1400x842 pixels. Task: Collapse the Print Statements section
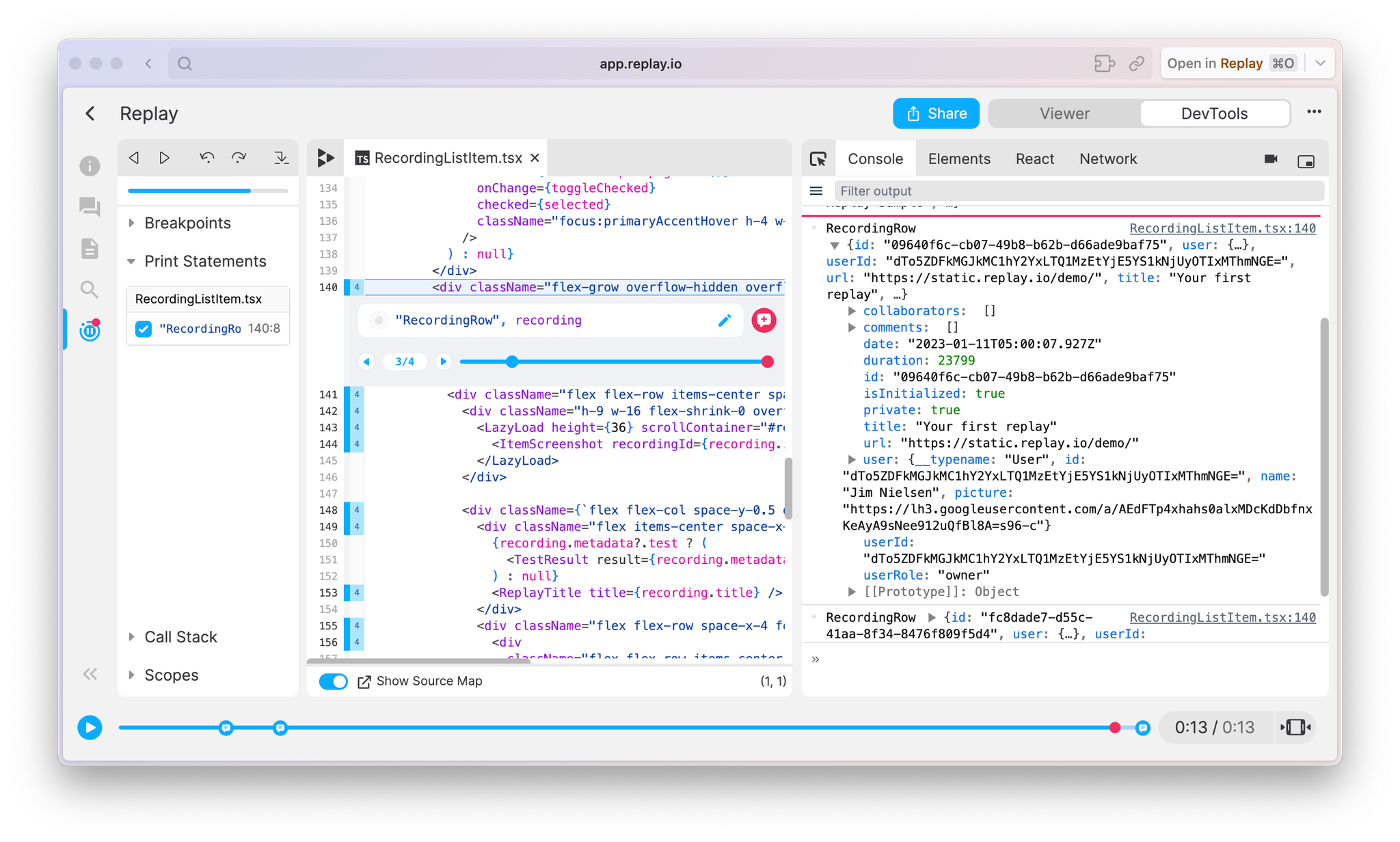point(132,261)
